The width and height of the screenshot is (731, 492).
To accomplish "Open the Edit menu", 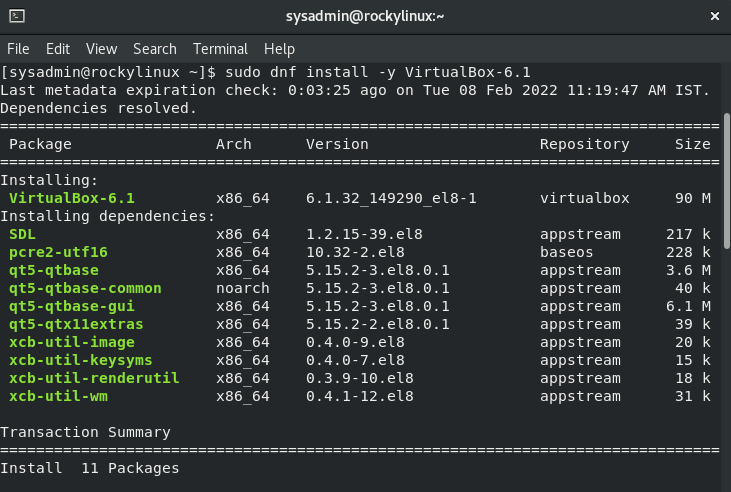I will [x=58, y=49].
